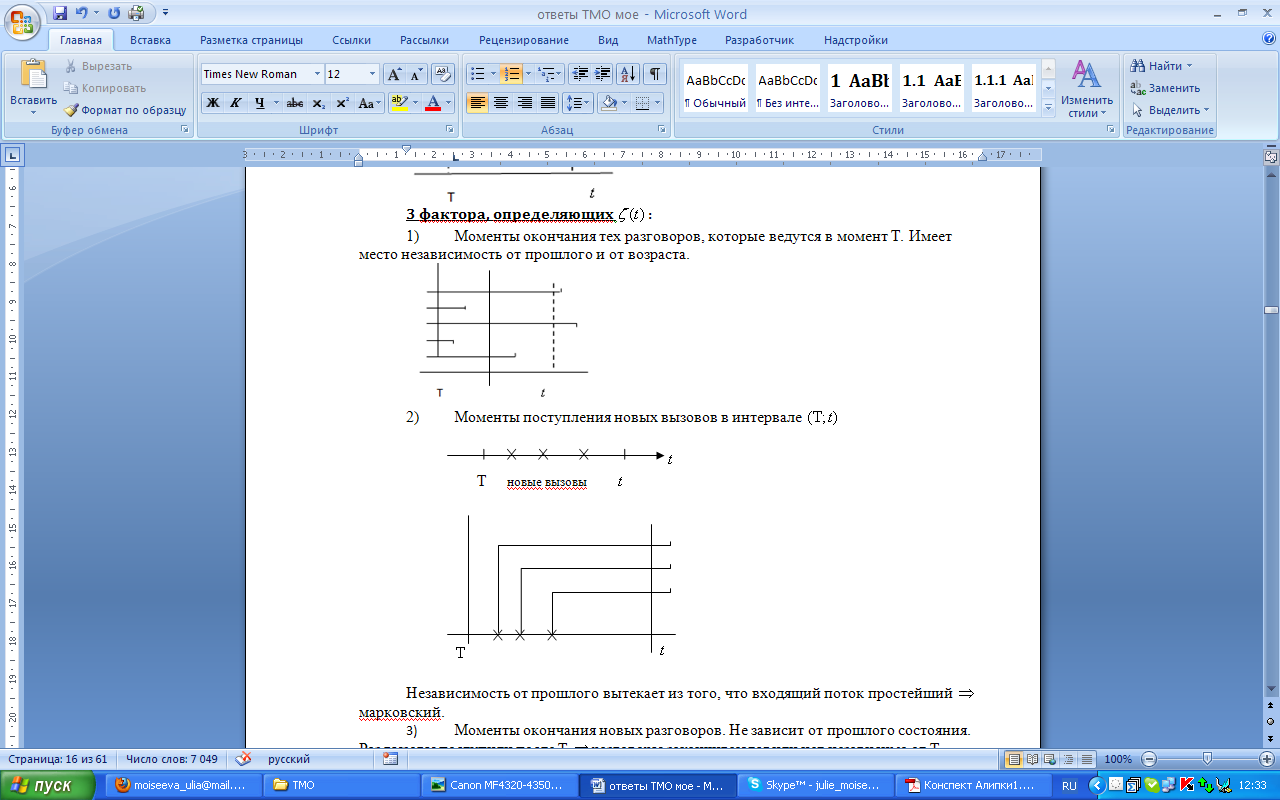Decrease paragraph indent
Image resolution: width=1280 pixels, height=800 pixels.
point(580,74)
